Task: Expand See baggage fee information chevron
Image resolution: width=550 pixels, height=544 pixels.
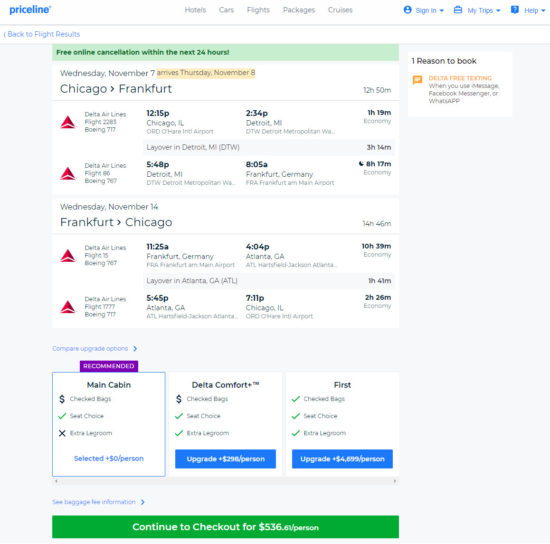Action: [142, 502]
